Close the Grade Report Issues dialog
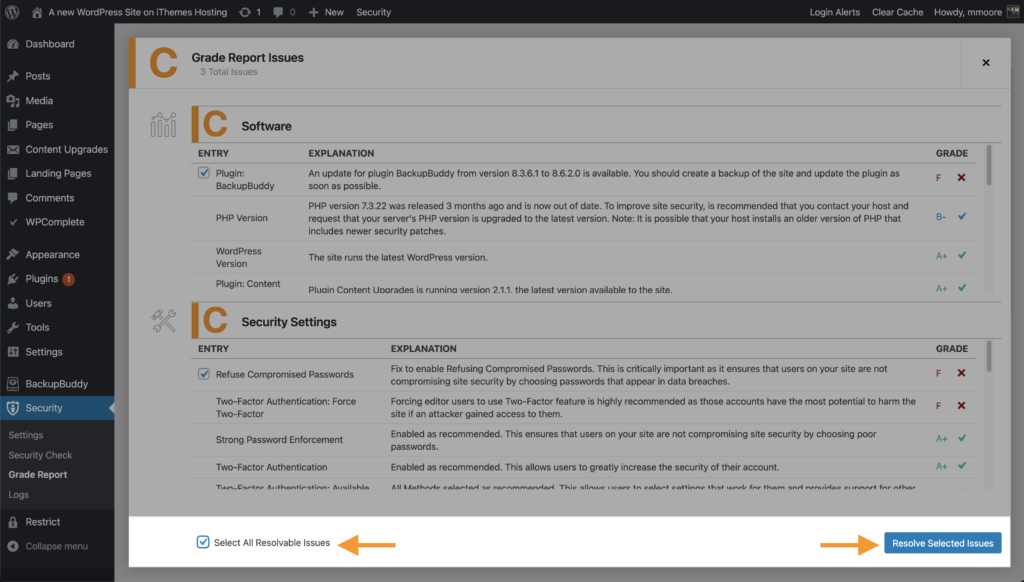 tap(986, 63)
